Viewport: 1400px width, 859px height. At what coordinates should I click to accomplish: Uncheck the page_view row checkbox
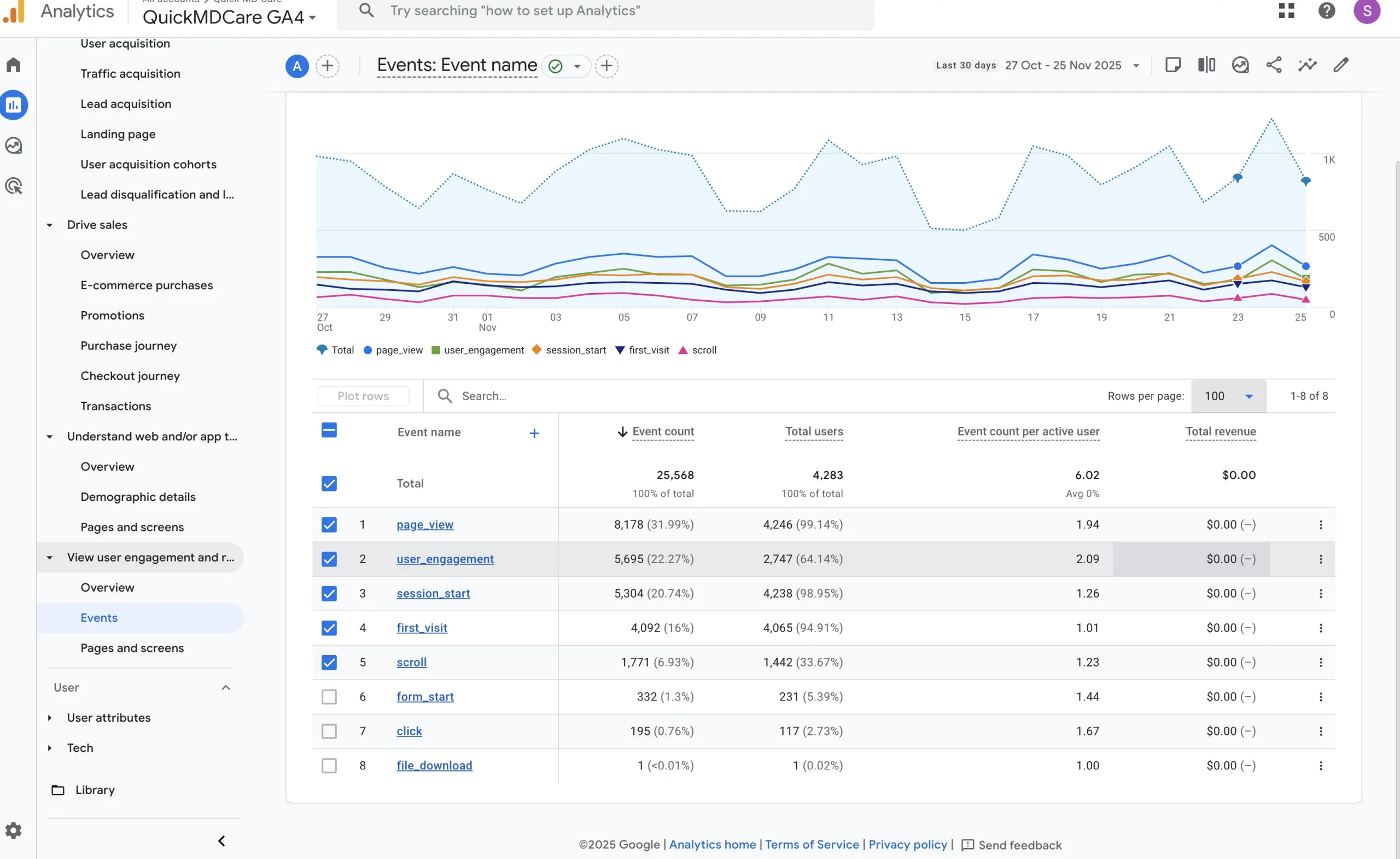coord(329,524)
